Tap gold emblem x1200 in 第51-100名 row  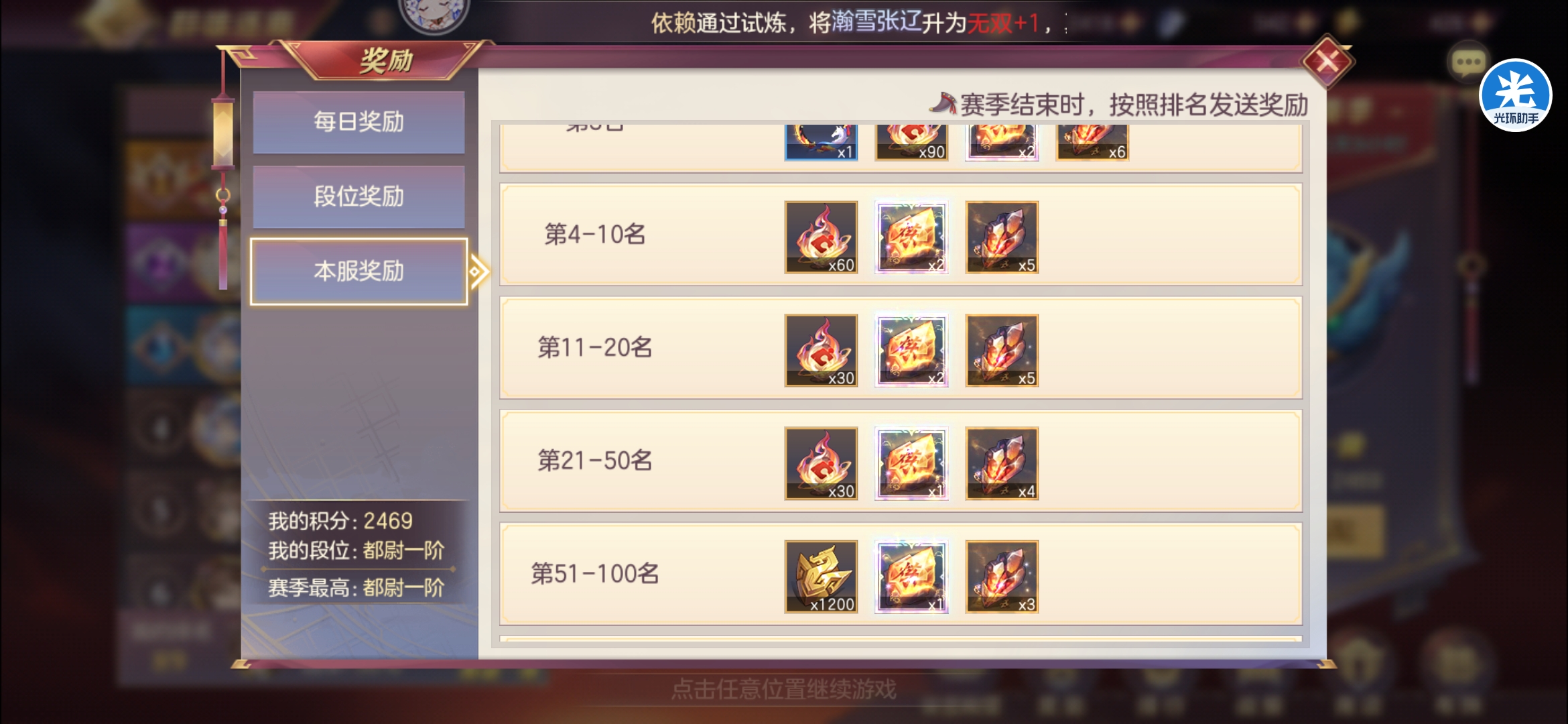(821, 577)
